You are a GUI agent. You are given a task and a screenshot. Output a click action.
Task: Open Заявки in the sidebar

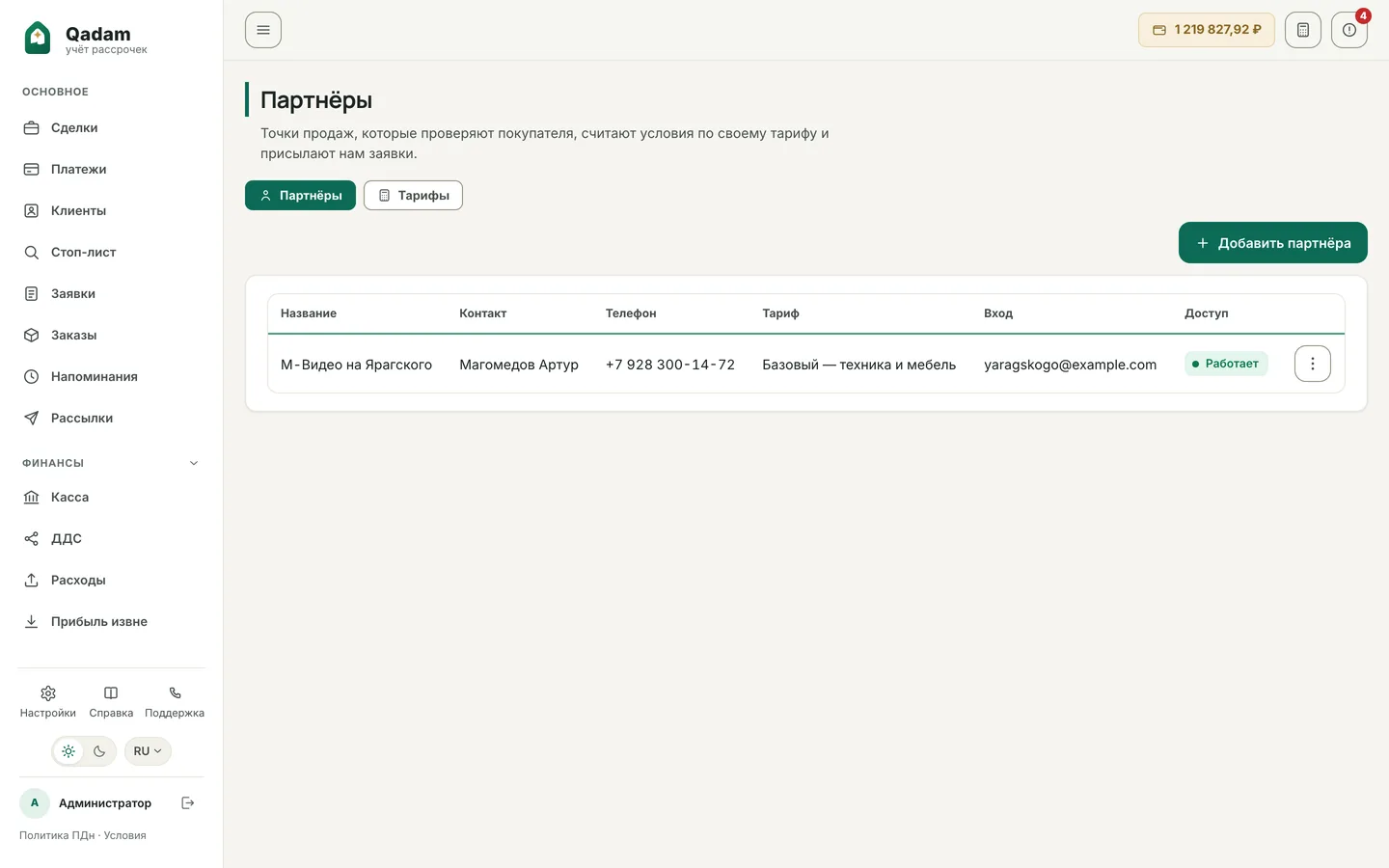click(x=112, y=294)
